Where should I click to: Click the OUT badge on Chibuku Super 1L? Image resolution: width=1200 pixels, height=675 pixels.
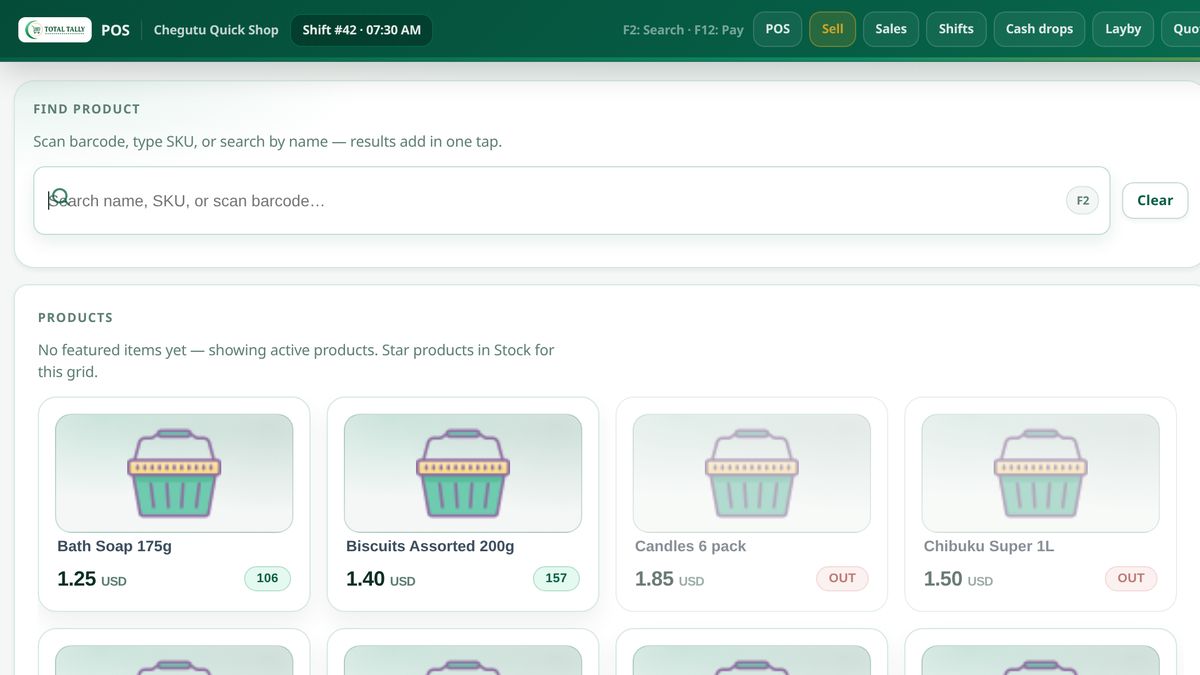click(x=1131, y=578)
